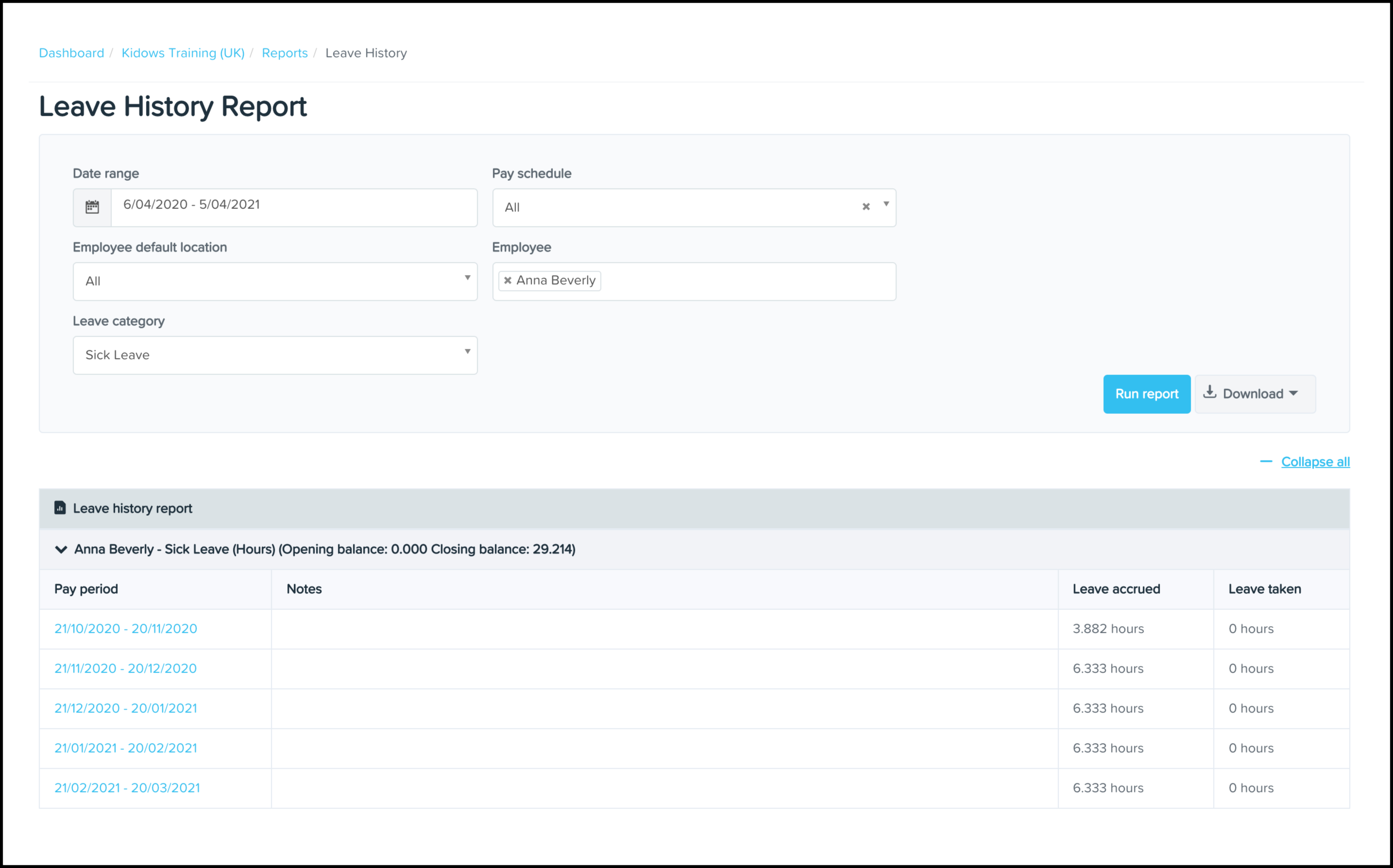Image resolution: width=1393 pixels, height=868 pixels.
Task: Clear the Pay schedule selection with x
Action: click(866, 207)
